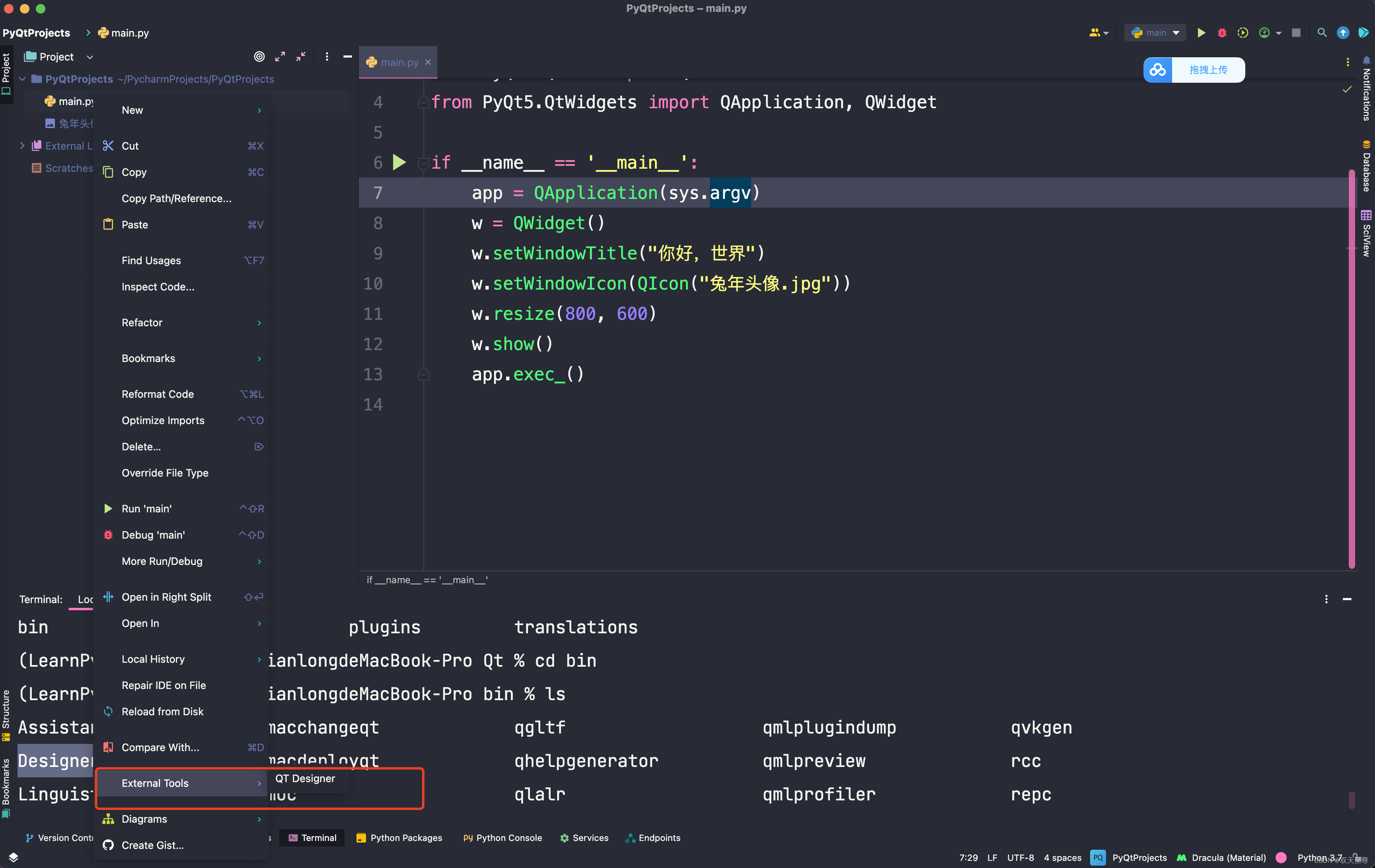Click the pink accent color dot in status bar
The width and height of the screenshot is (1375, 868).
coord(1282,857)
